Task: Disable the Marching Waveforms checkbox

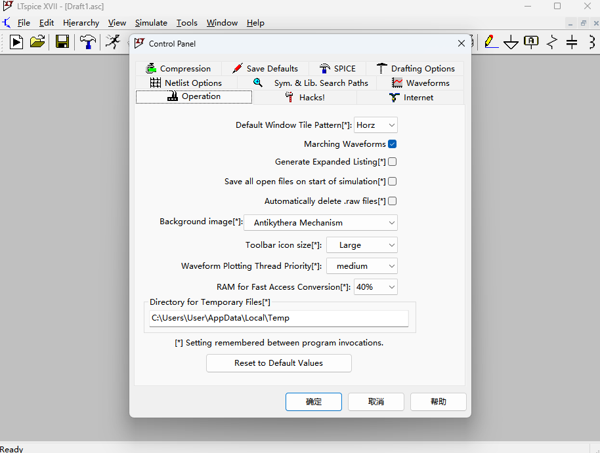Action: pyautogui.click(x=392, y=144)
